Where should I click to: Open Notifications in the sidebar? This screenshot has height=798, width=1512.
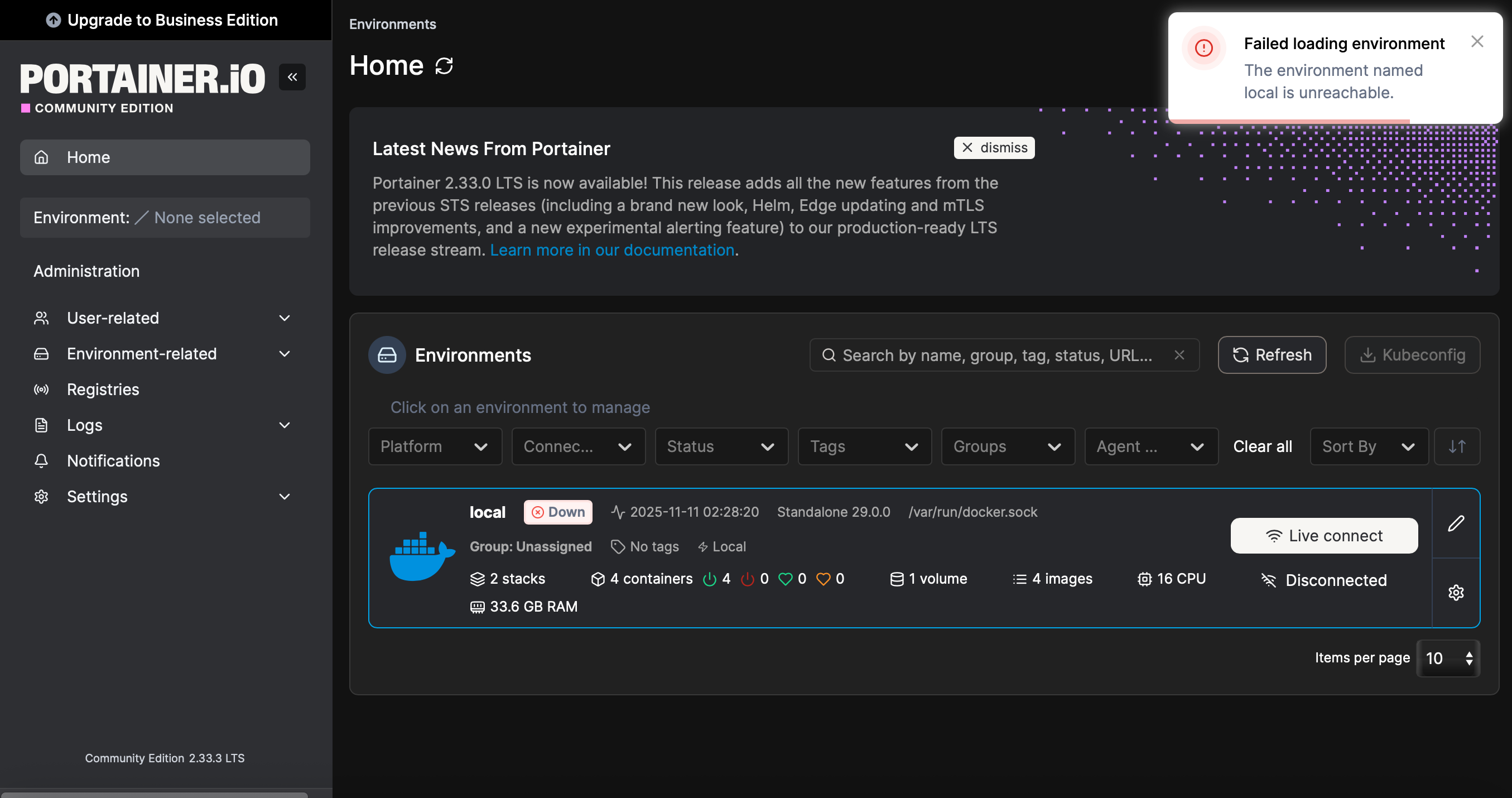pos(113,460)
